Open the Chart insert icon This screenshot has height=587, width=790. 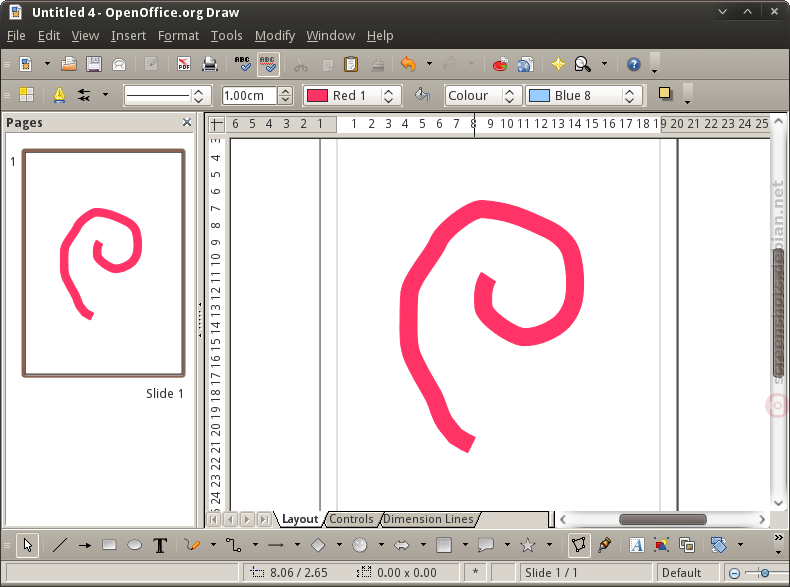(x=500, y=64)
